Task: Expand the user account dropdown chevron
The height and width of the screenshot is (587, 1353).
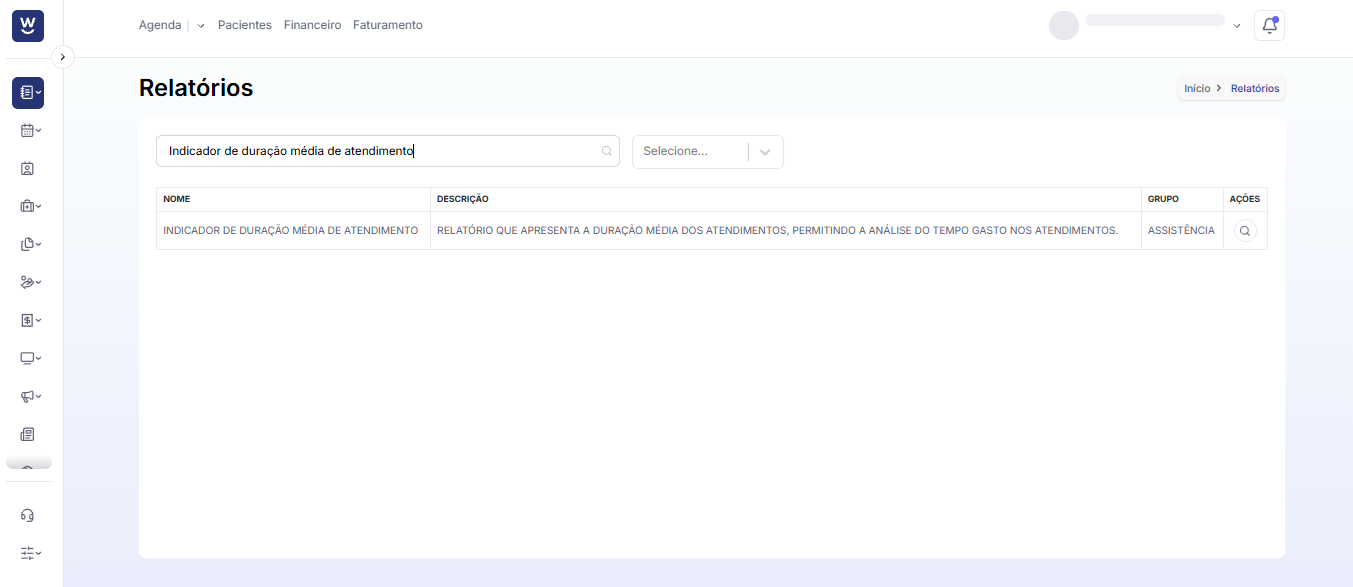Action: 1237,26
